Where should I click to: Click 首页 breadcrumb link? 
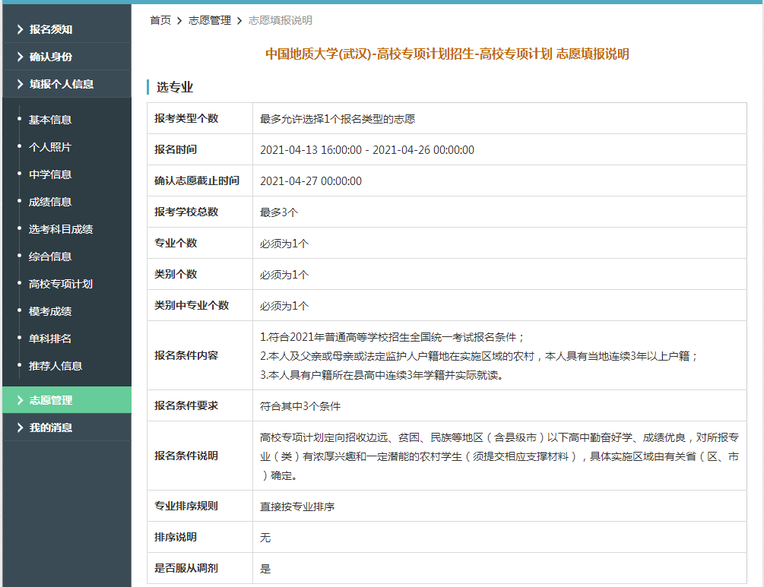160,20
